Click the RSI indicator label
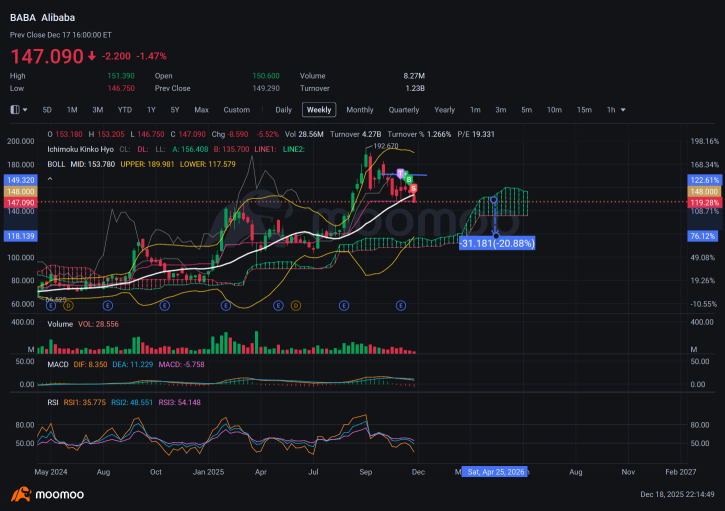The width and height of the screenshot is (725, 511). (x=53, y=402)
